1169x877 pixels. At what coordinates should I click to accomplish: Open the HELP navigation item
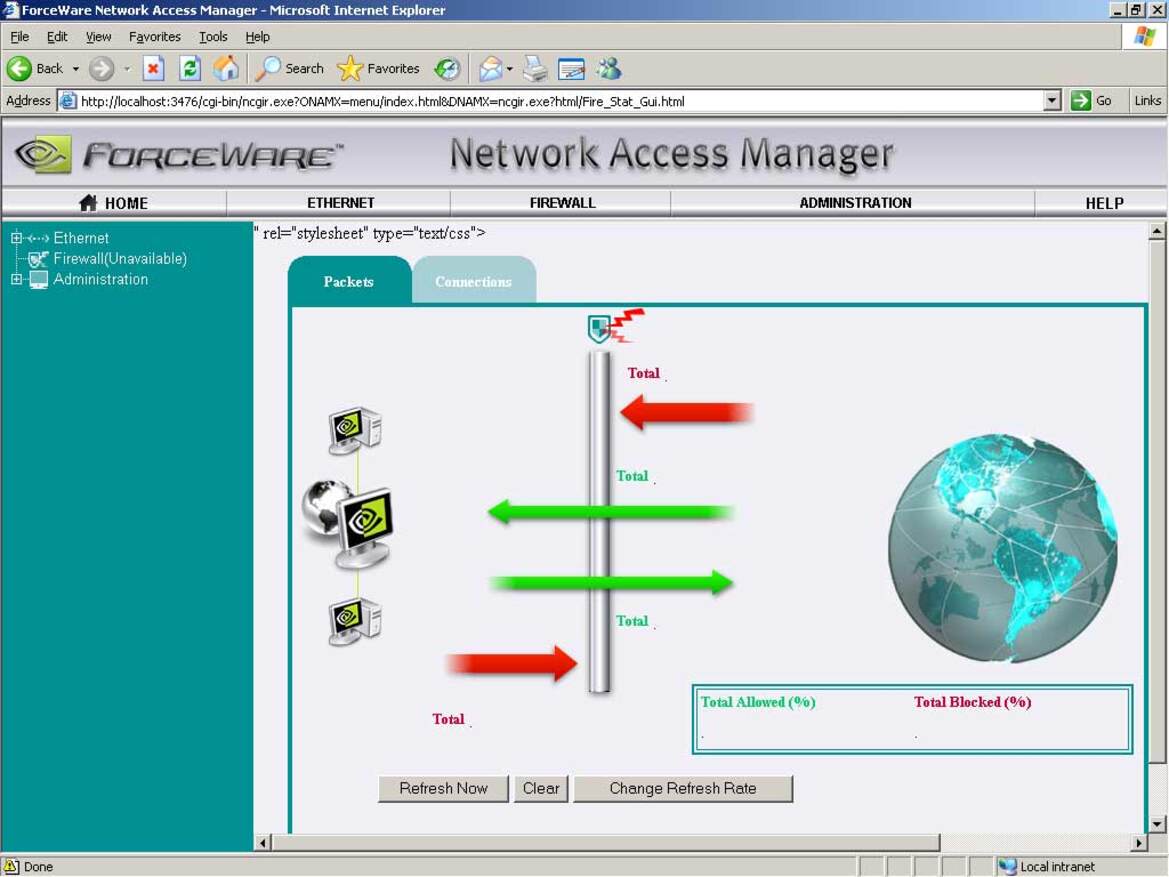tap(1103, 203)
